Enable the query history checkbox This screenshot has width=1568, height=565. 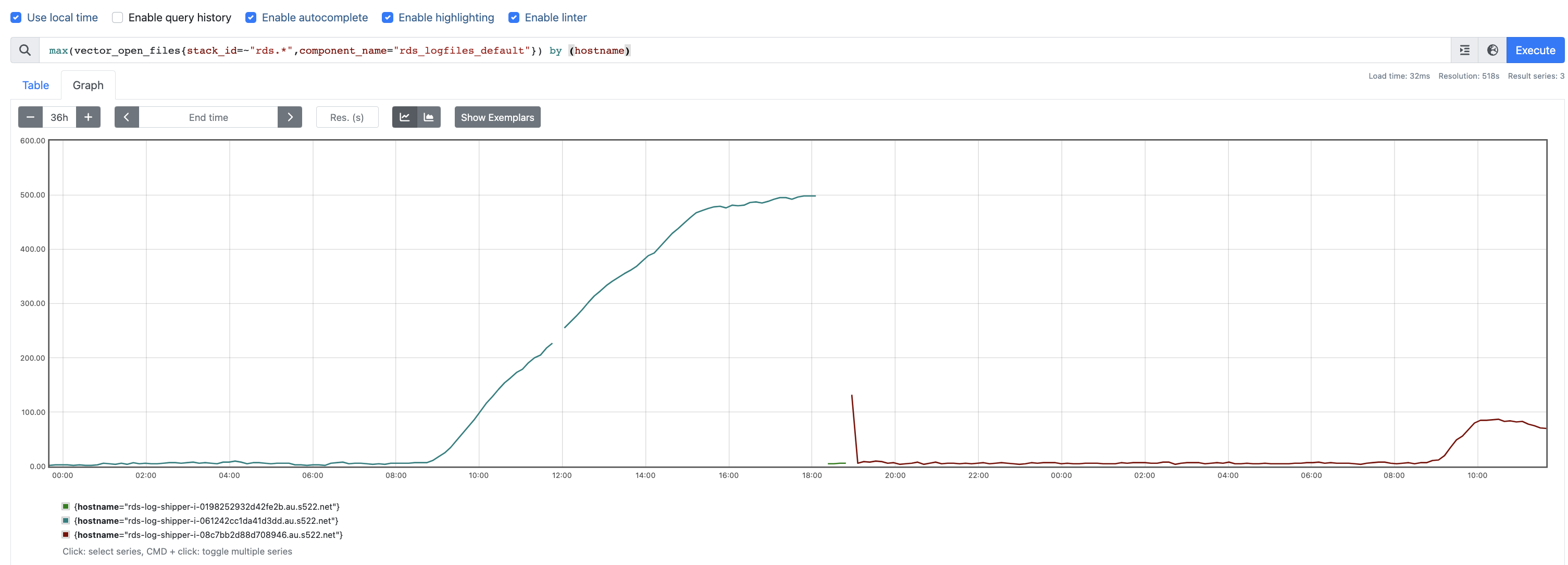click(x=117, y=17)
